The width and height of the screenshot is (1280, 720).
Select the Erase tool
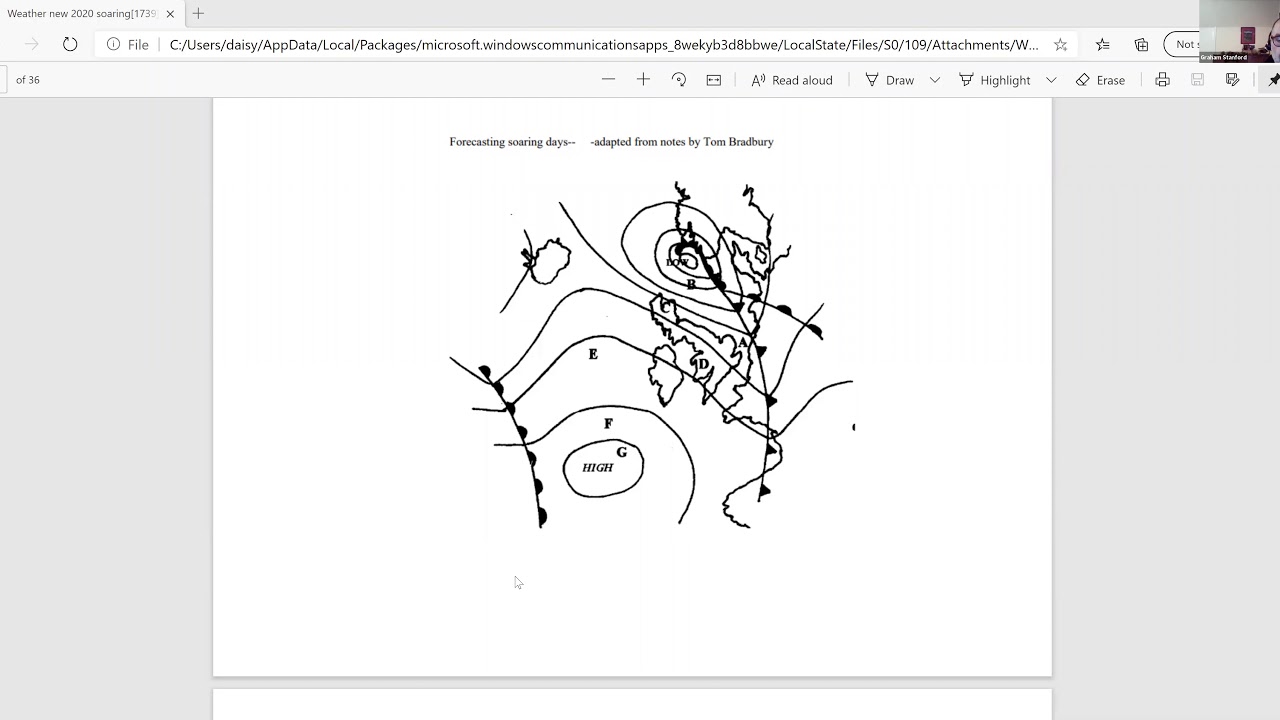click(1100, 80)
